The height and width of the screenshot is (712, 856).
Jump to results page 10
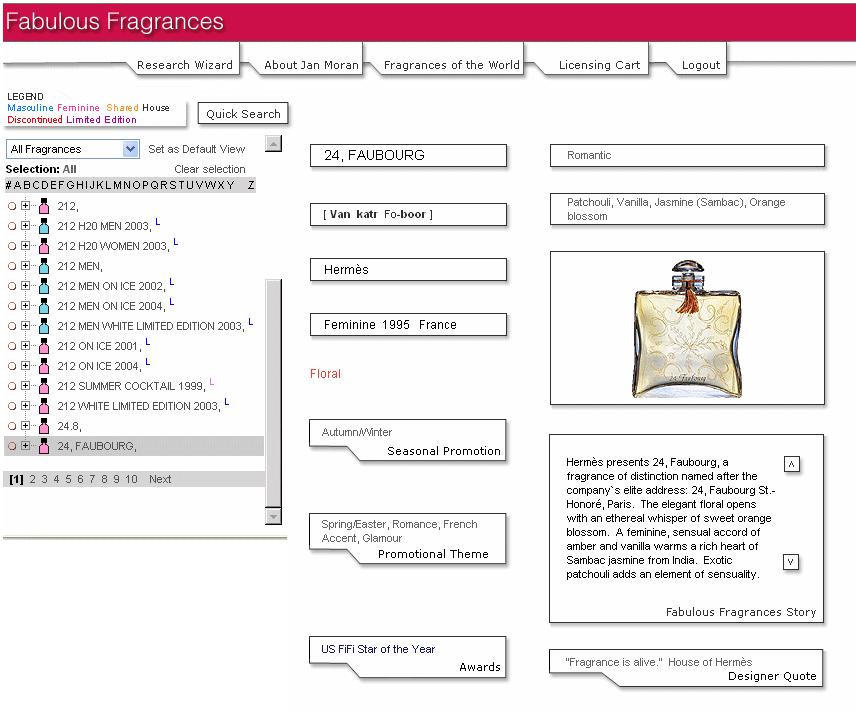(x=131, y=479)
